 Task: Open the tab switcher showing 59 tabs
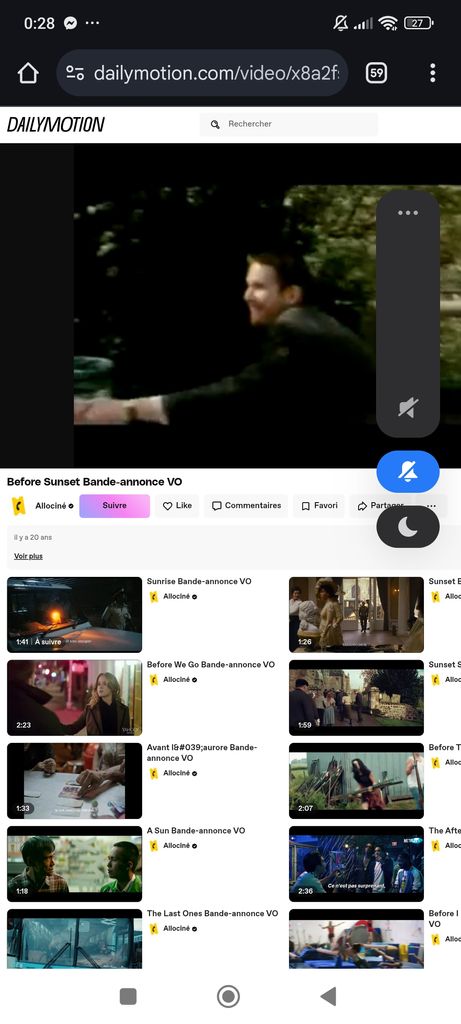click(x=376, y=73)
